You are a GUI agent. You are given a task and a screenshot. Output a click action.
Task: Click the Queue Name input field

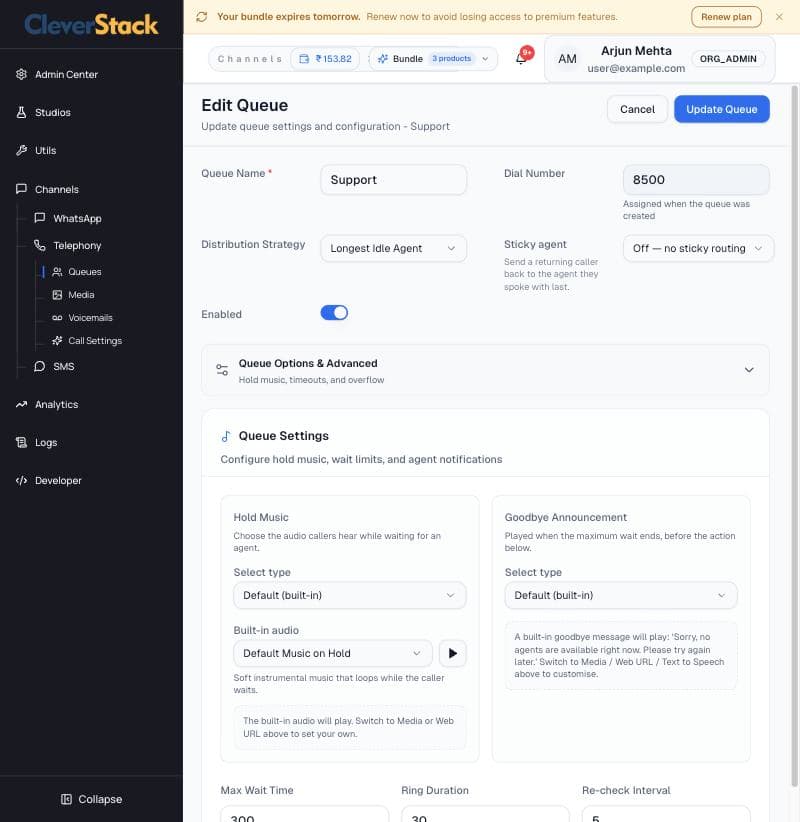point(393,180)
